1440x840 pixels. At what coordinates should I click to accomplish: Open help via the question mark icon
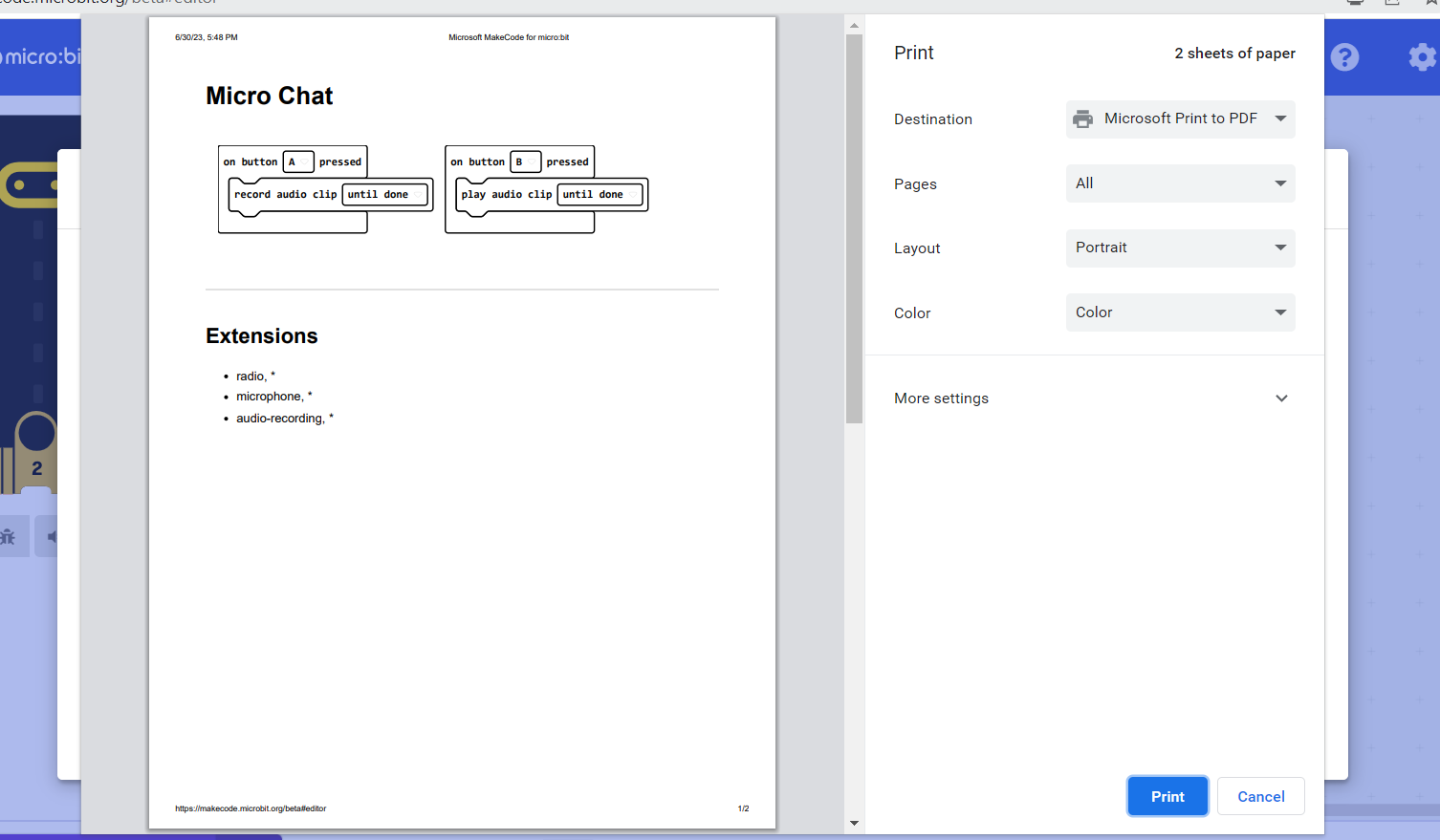pos(1344,57)
